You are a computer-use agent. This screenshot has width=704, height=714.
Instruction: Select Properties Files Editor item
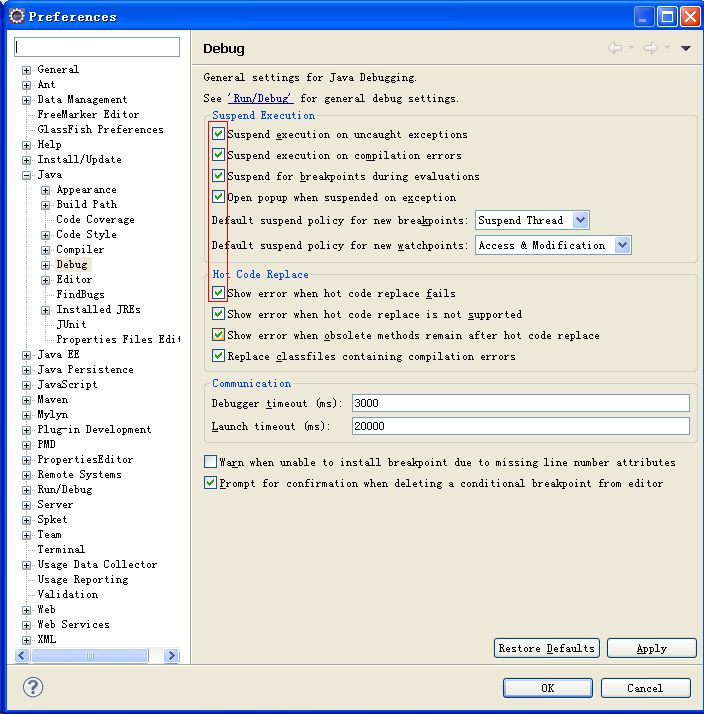pyautogui.click(x=118, y=339)
